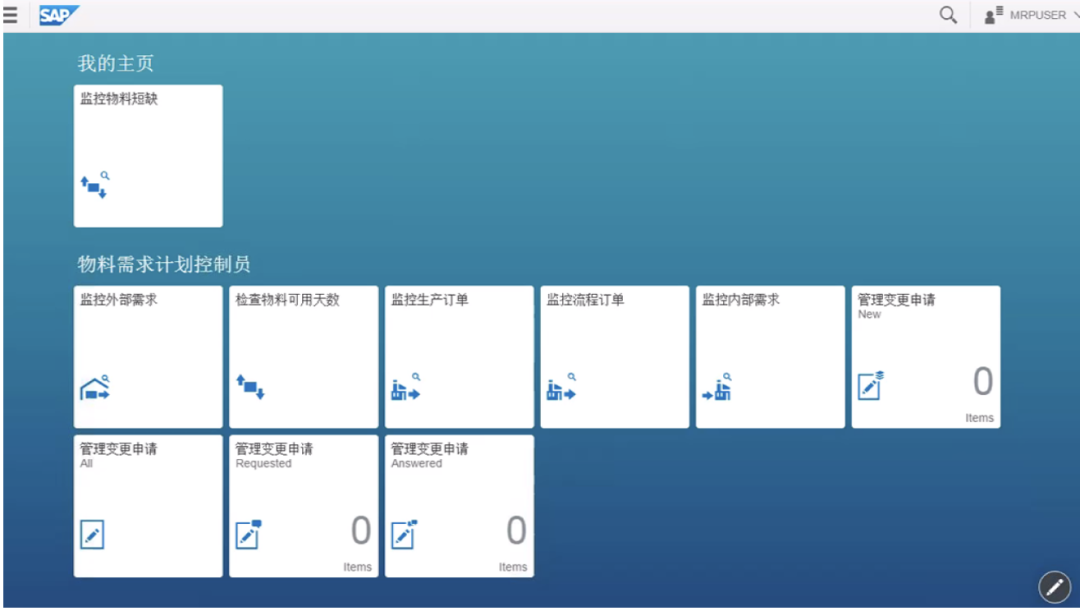1080x611 pixels.
Task: Click the icon on 监控内部需求 tile
Action: (x=717, y=388)
